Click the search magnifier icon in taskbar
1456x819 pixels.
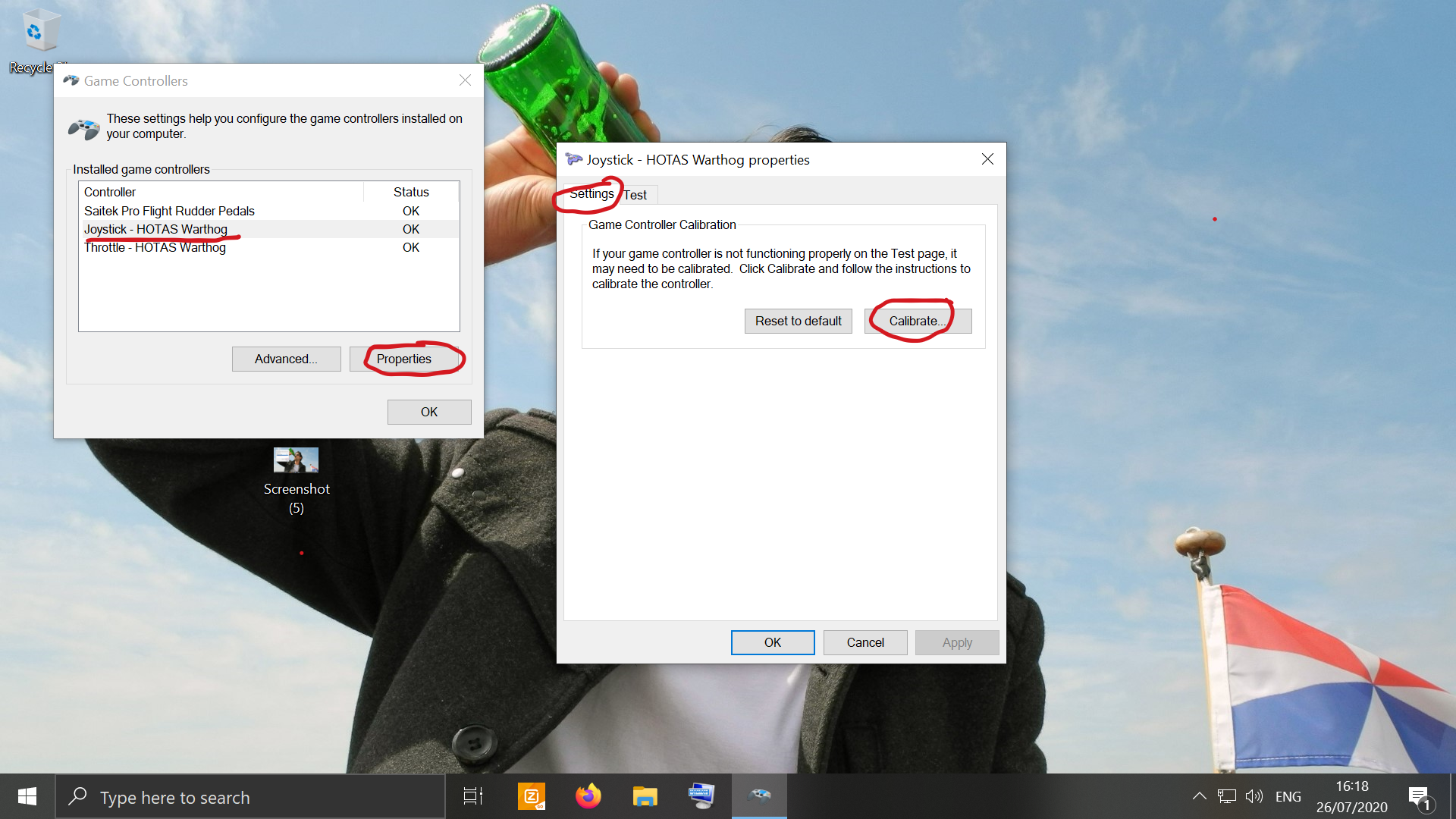77,796
